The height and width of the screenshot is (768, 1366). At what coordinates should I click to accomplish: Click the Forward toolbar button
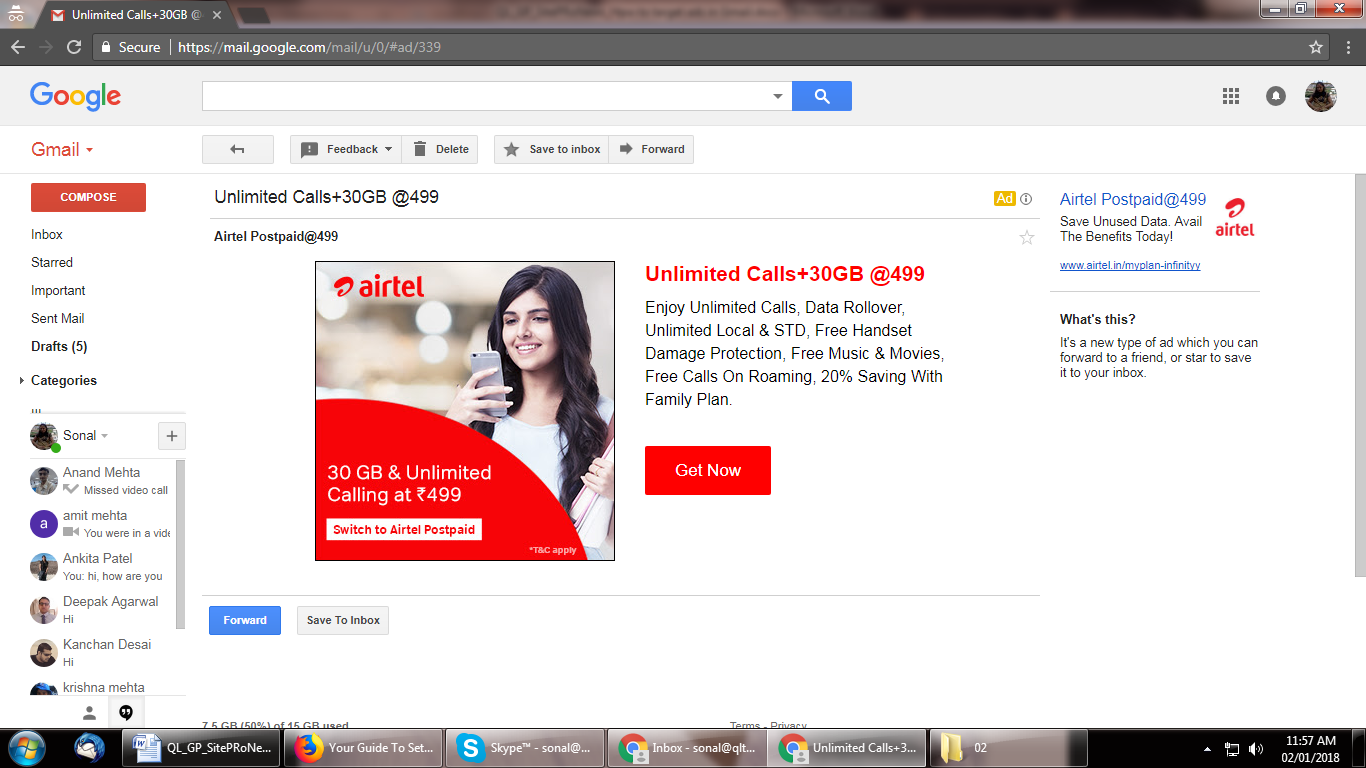(x=651, y=149)
